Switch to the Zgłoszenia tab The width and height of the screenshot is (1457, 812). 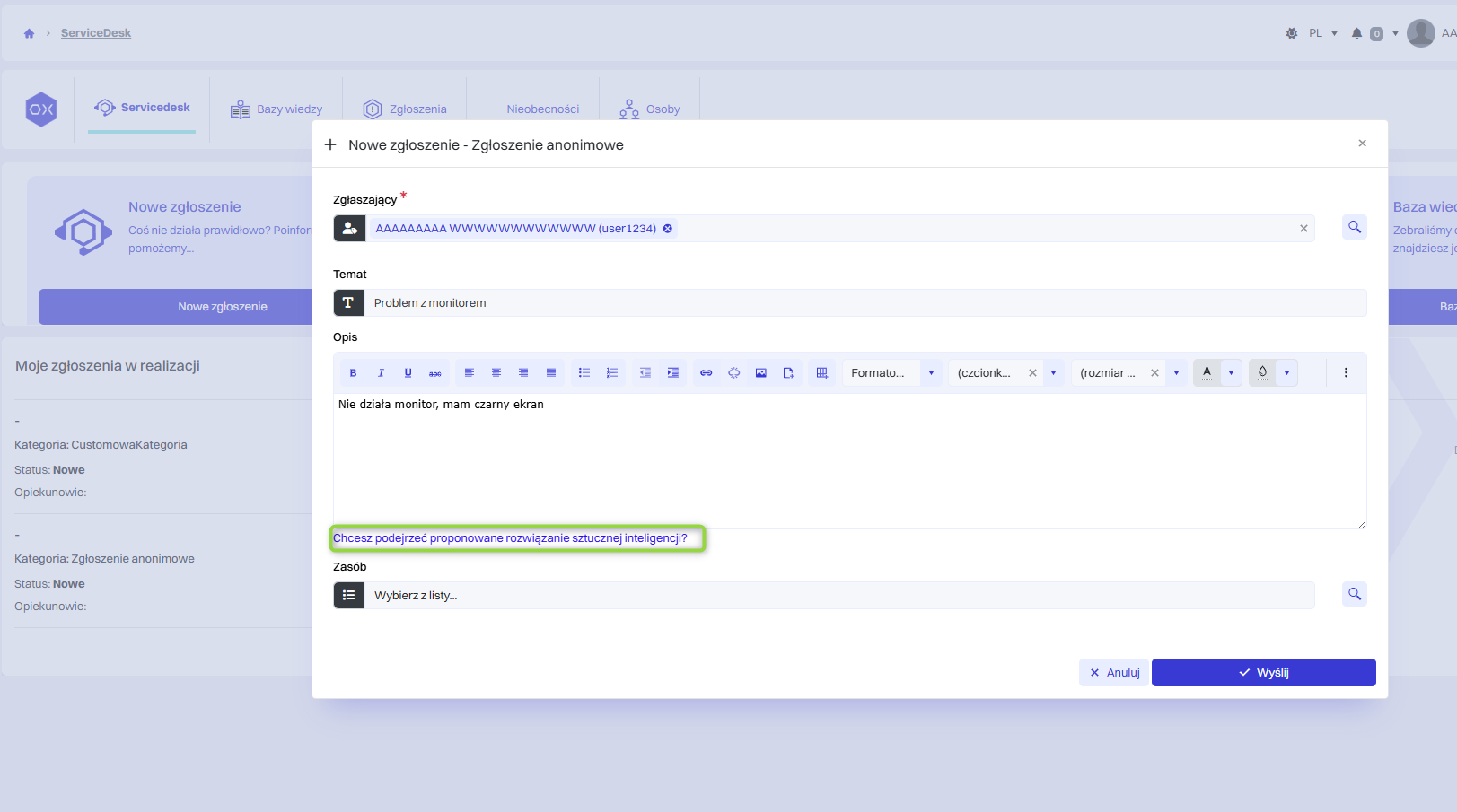coord(405,109)
